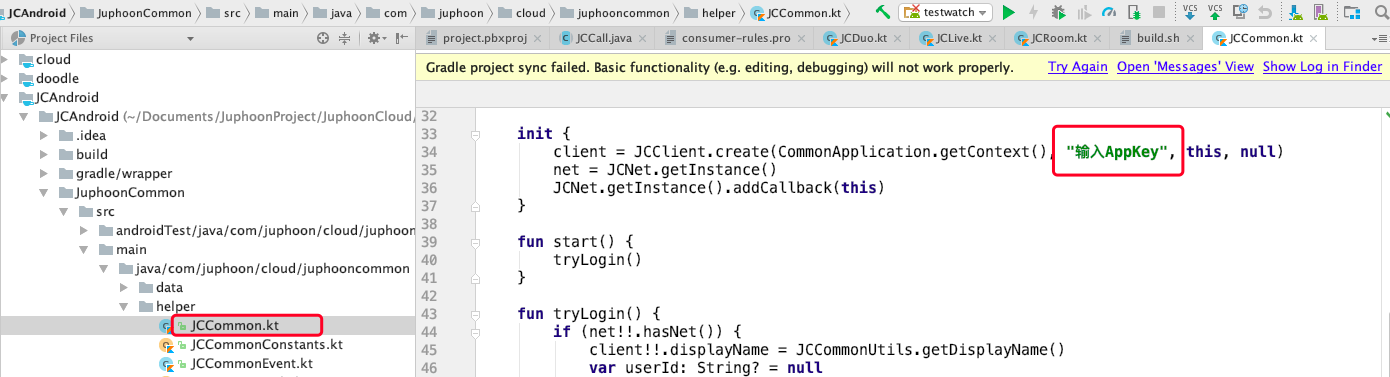Expand the build folder
Screen dimensions: 1390x377
44,154
